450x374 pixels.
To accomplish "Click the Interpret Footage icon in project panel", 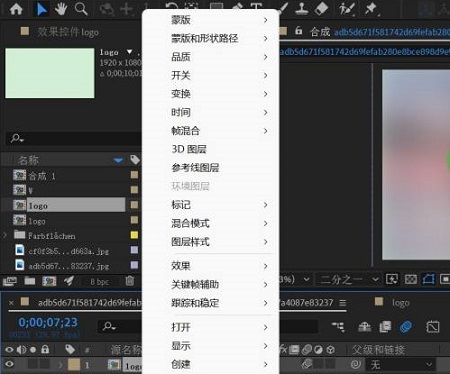I will 10,282.
